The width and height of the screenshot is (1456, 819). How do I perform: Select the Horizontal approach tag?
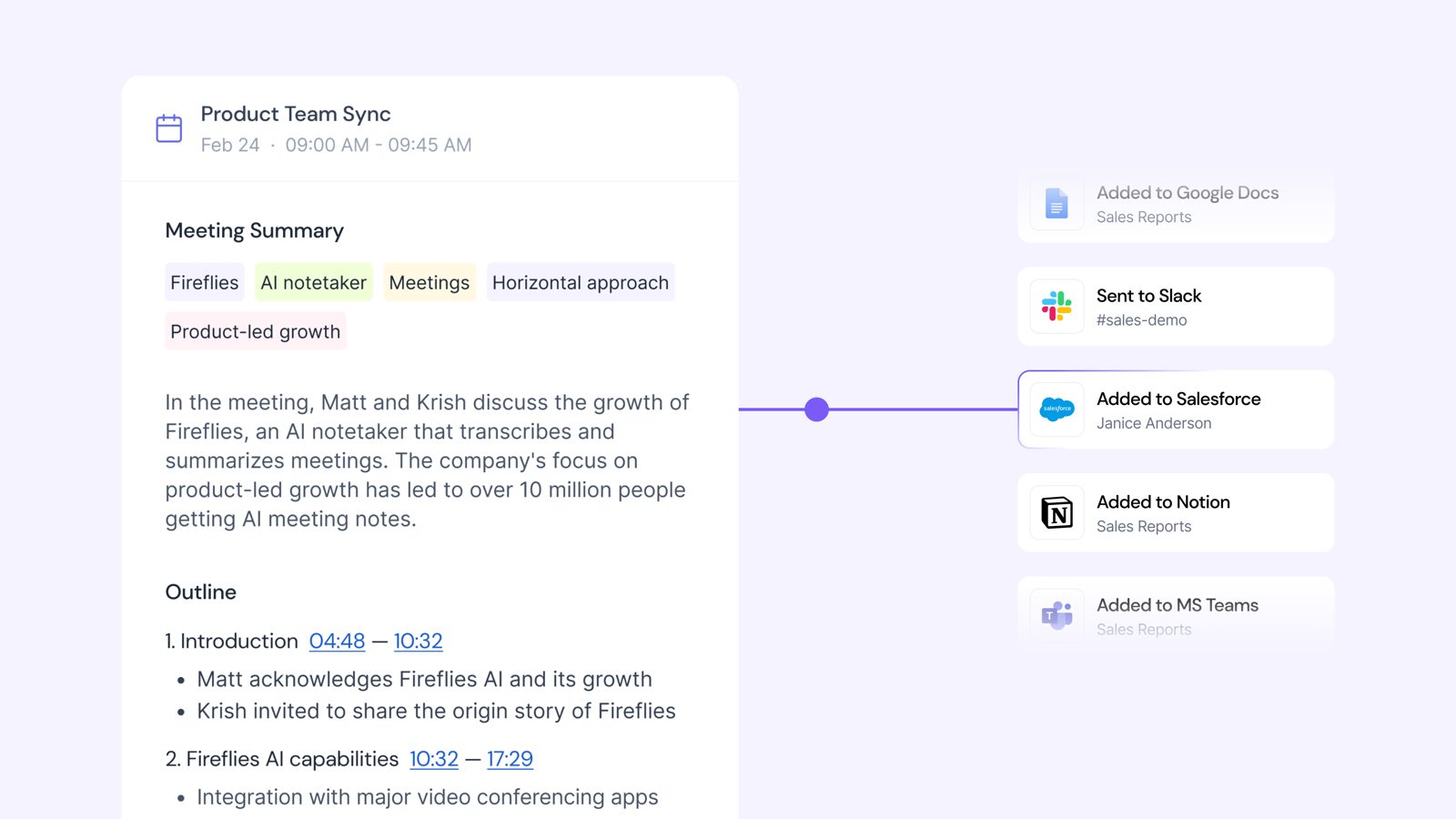pyautogui.click(x=581, y=282)
